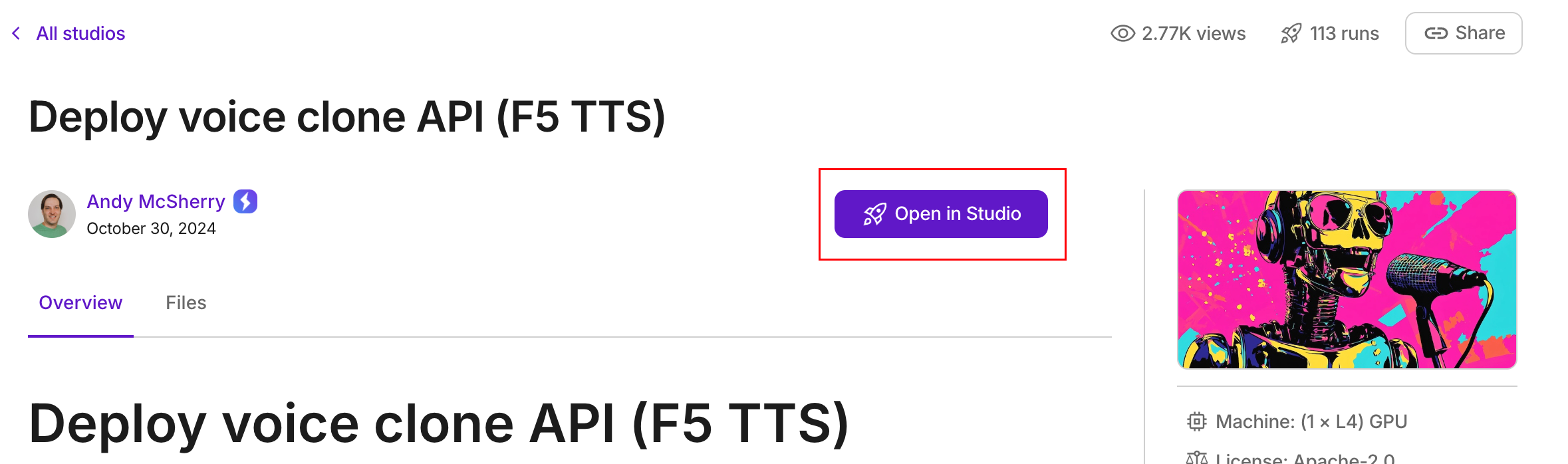Click the Machine (1 × L4) GPU text

click(1311, 421)
